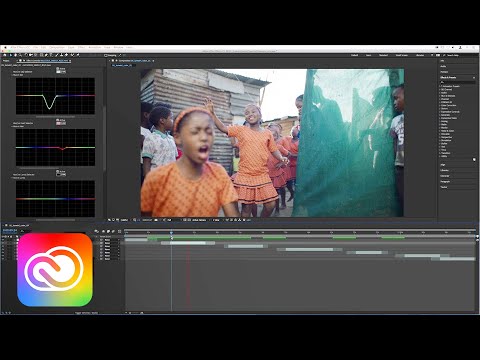Viewport: 480px width, 360px height.
Task: Open the Window menu in the menu bar
Action: click(x=118, y=47)
